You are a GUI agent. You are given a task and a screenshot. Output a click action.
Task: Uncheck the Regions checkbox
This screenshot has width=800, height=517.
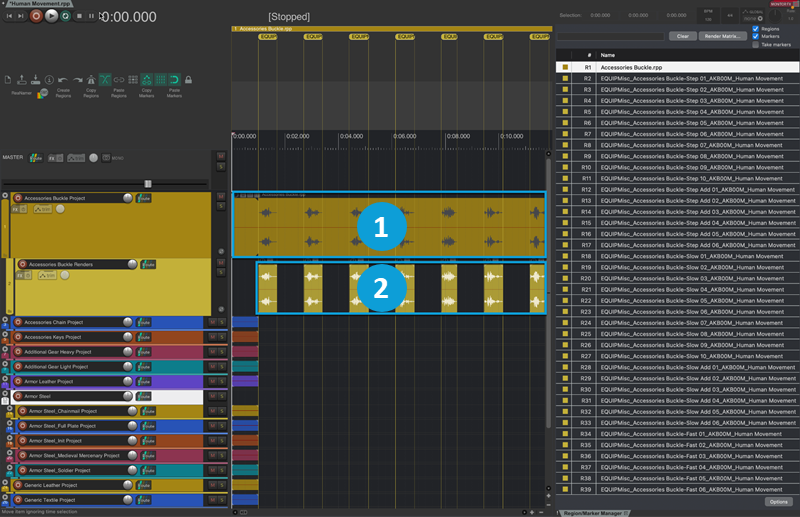click(x=755, y=29)
